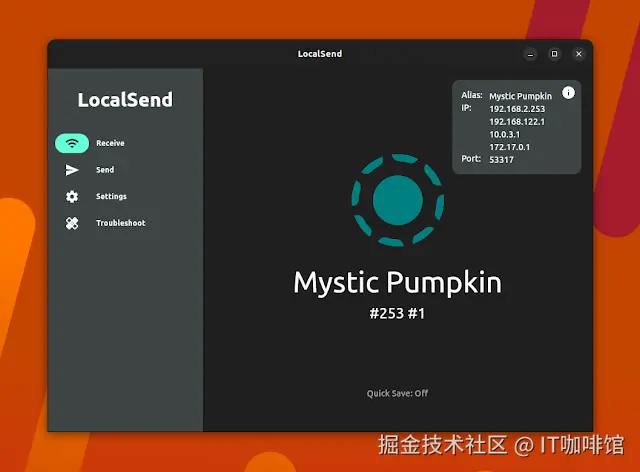Click the LocalSend window title
The height and width of the screenshot is (472, 640).
(x=320, y=54)
